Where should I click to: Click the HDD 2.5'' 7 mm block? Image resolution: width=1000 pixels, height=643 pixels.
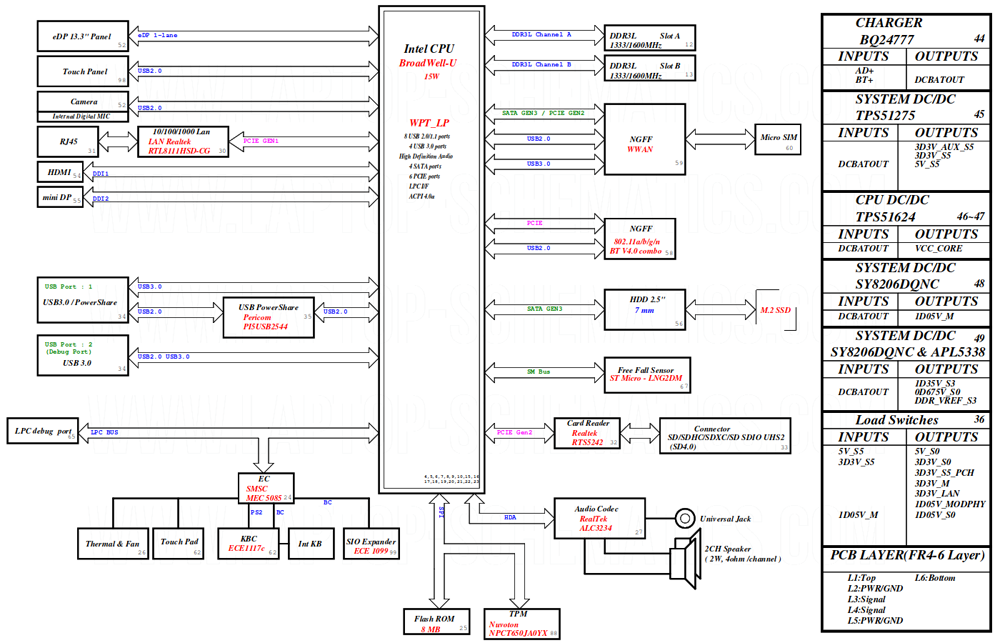tap(645, 309)
